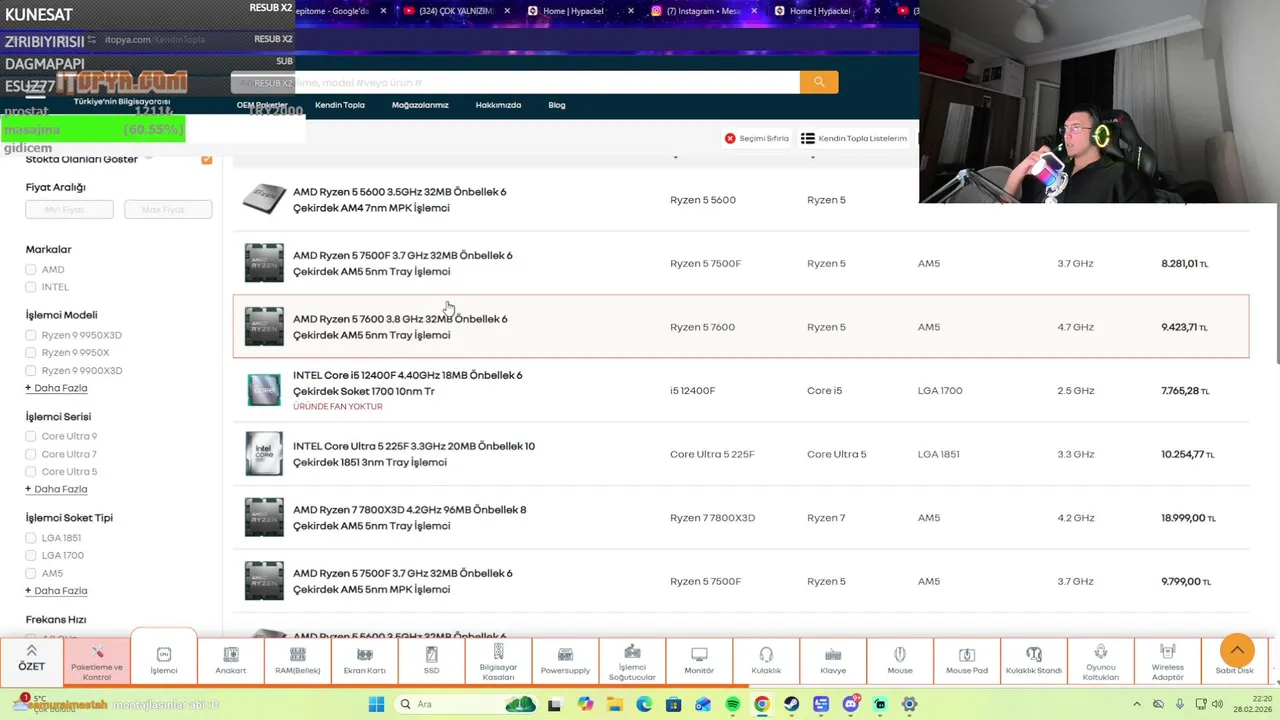Open the Kulaklık category
The height and width of the screenshot is (720, 1280).
coord(766,660)
